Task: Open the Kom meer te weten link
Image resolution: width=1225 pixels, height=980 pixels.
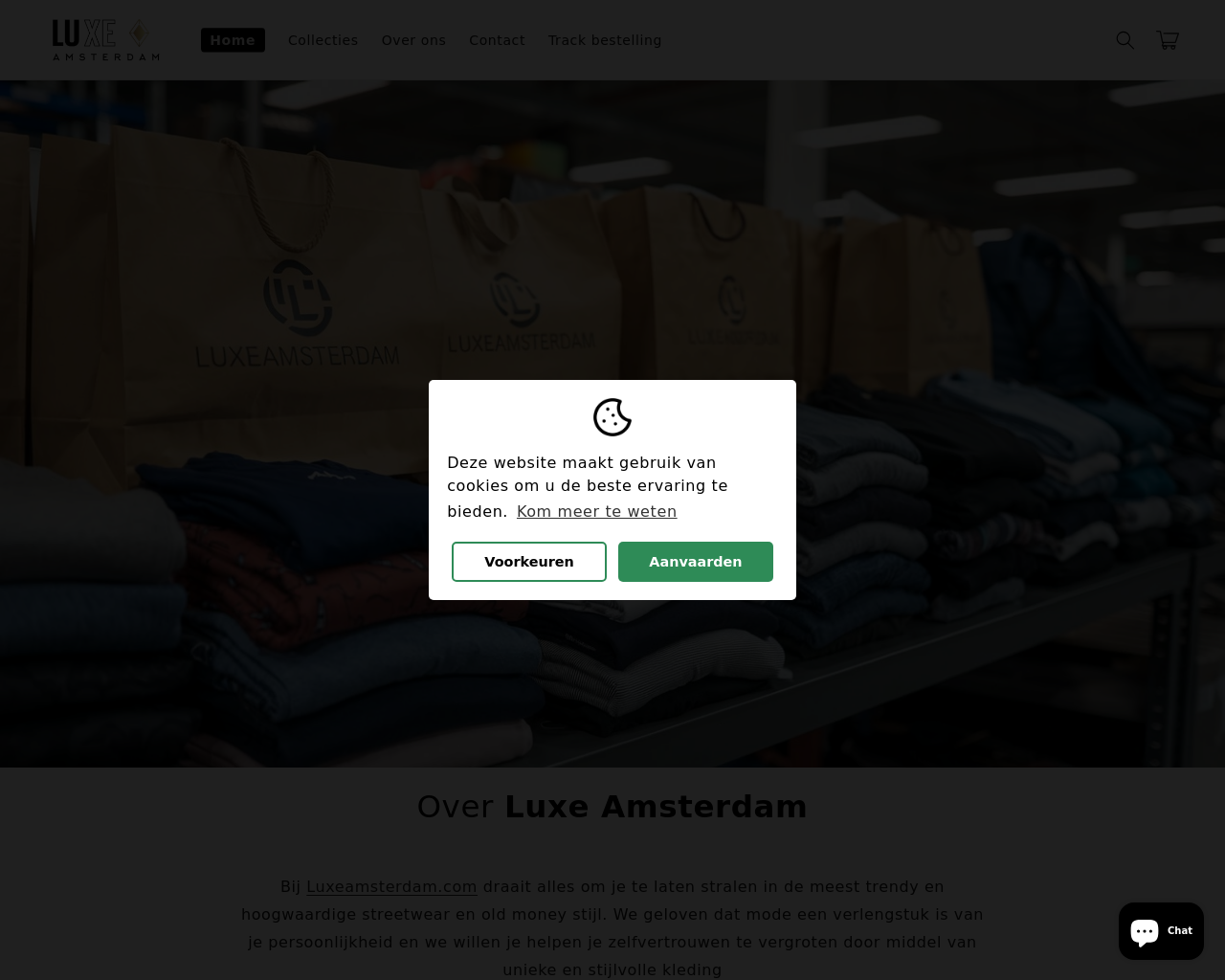Action: (x=596, y=511)
